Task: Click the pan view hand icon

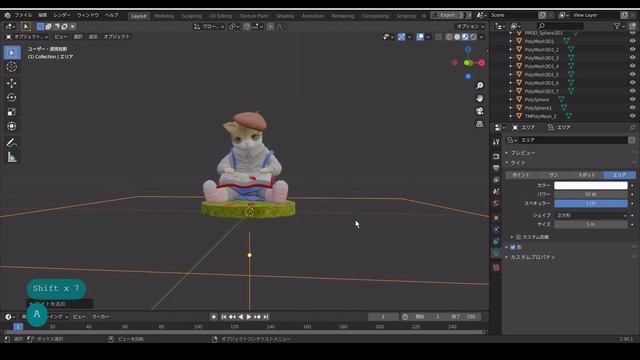Action: click(480, 98)
